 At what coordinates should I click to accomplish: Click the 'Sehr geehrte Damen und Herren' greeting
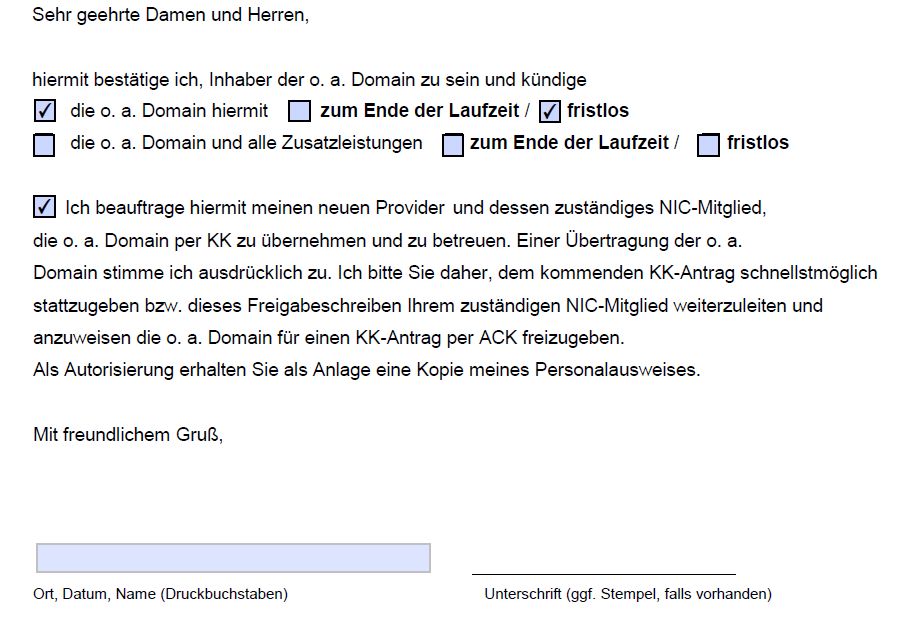[171, 15]
